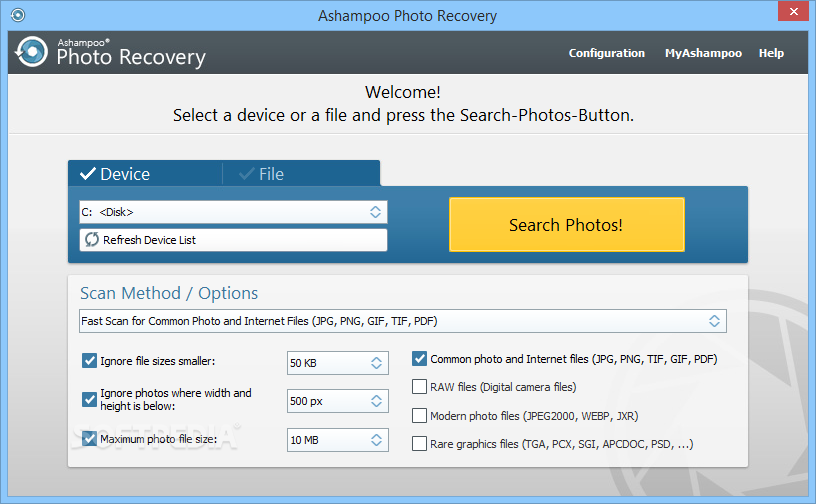Open the 10 MB maximum size selector
The image size is (816, 504).
pyautogui.click(x=338, y=440)
